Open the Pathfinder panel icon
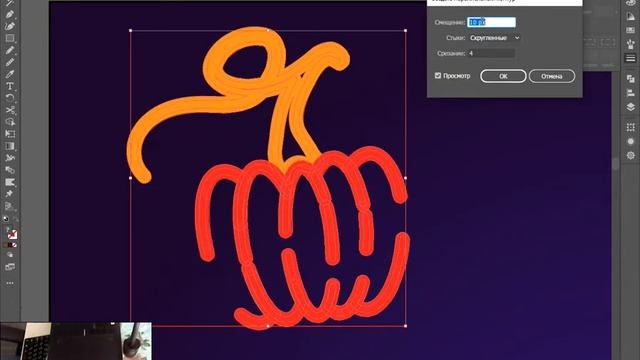The width and height of the screenshot is (640, 360). [x=631, y=78]
